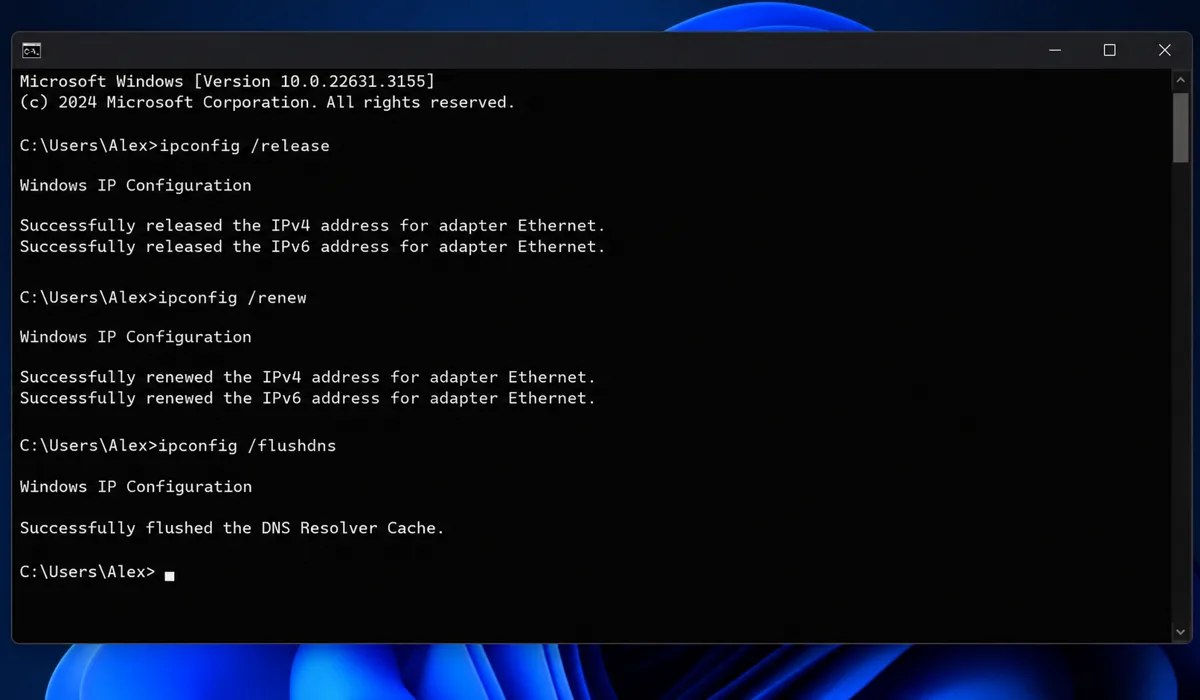Click the Microsoft Corporation copyright line
The width and height of the screenshot is (1200, 700).
tap(267, 102)
